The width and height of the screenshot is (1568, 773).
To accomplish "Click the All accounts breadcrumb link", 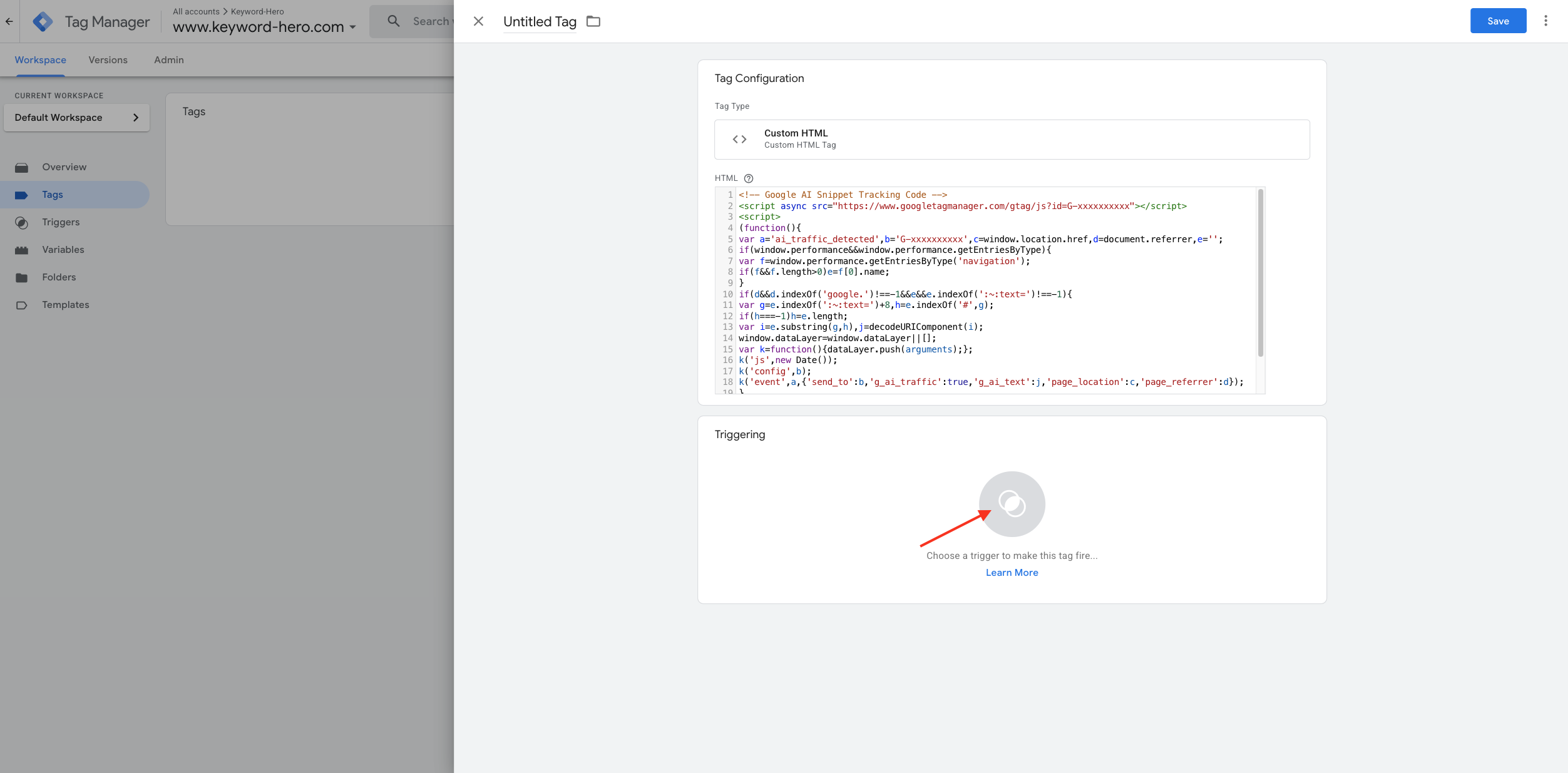I will point(196,11).
